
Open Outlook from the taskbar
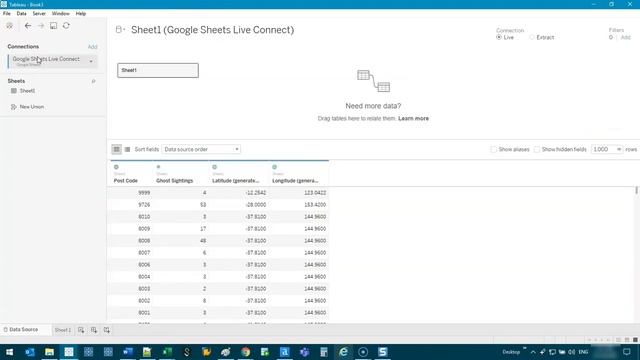[30, 352]
